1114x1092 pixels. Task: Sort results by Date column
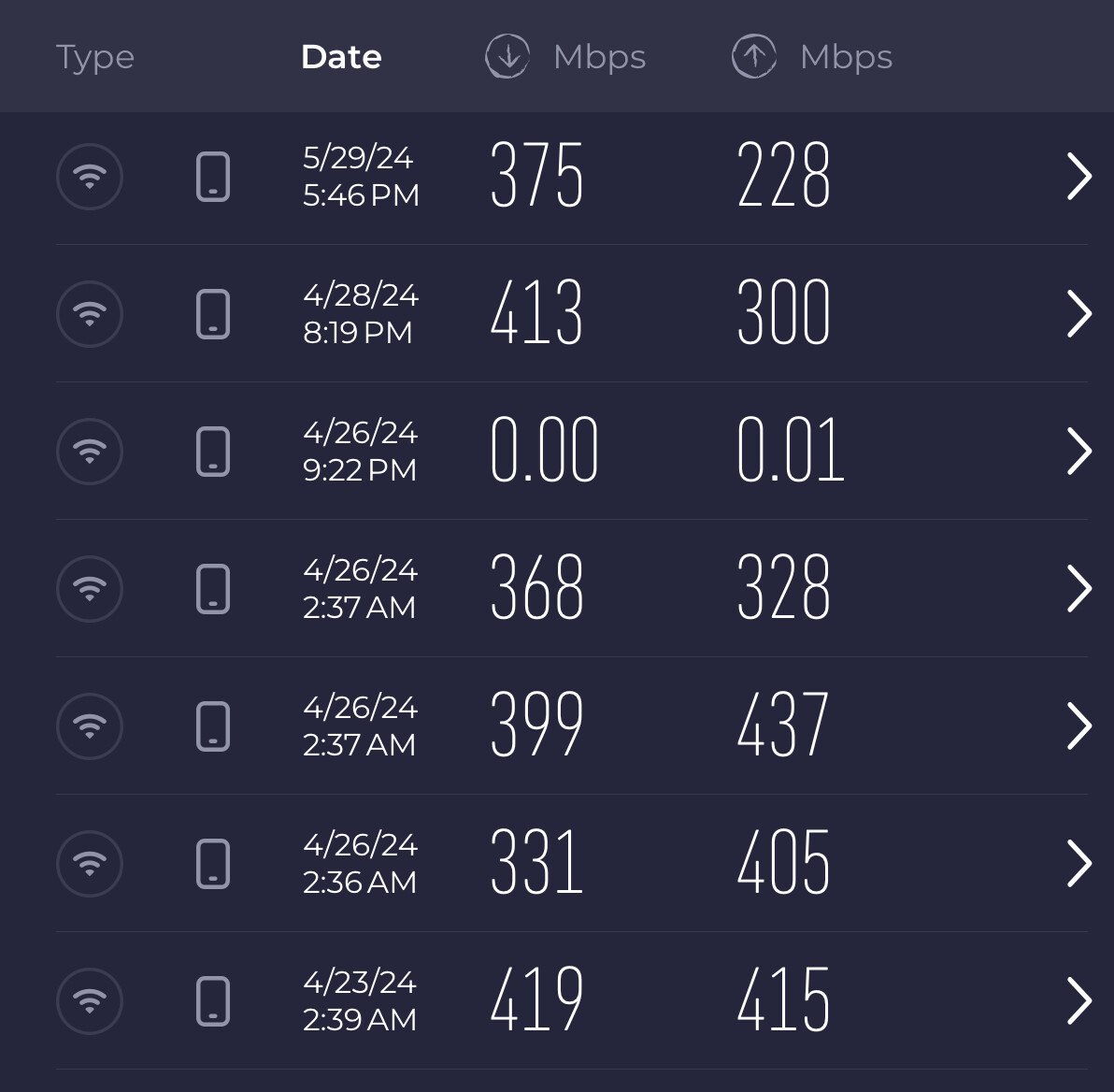(341, 57)
